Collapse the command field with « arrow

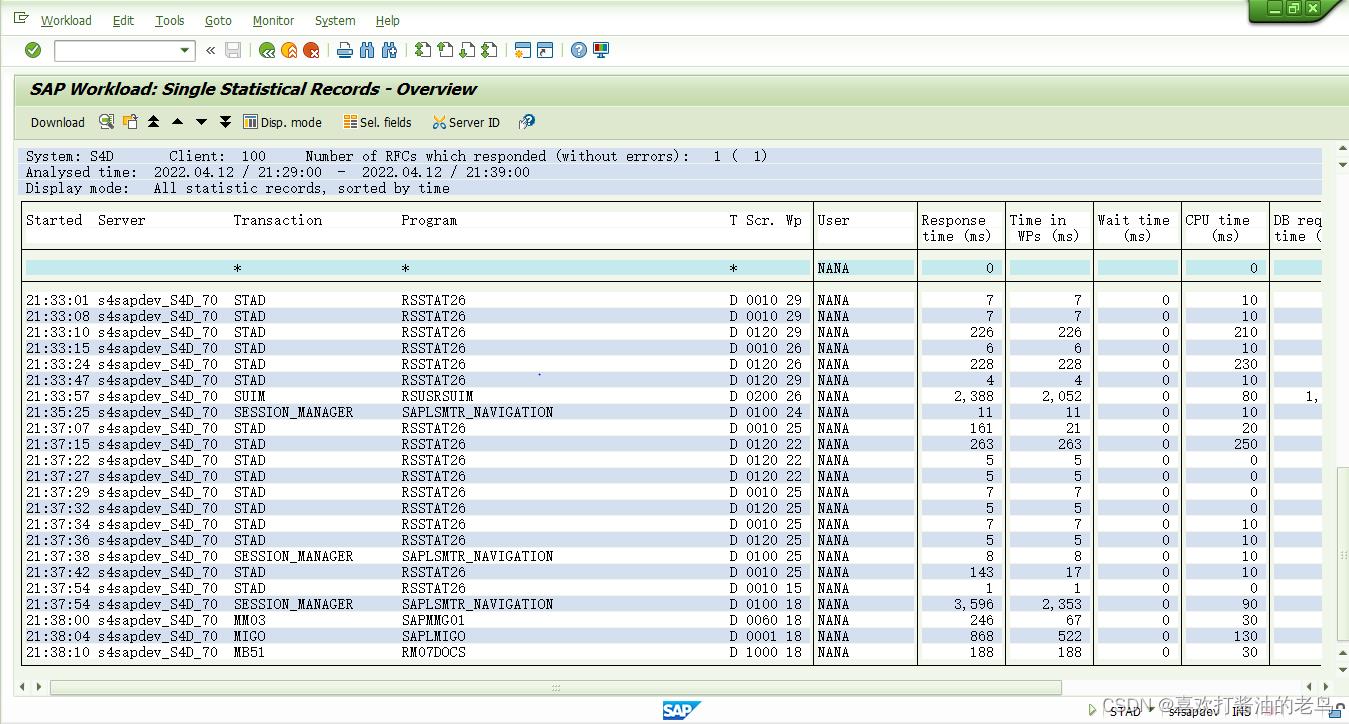pos(210,50)
